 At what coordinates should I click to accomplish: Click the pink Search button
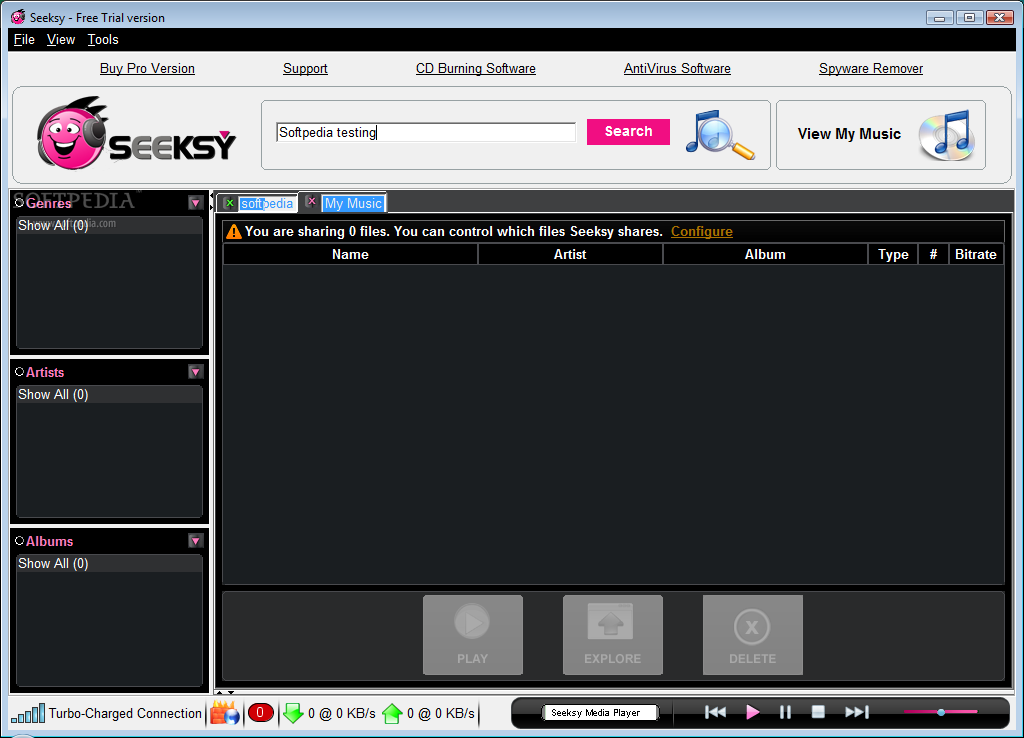click(x=628, y=131)
